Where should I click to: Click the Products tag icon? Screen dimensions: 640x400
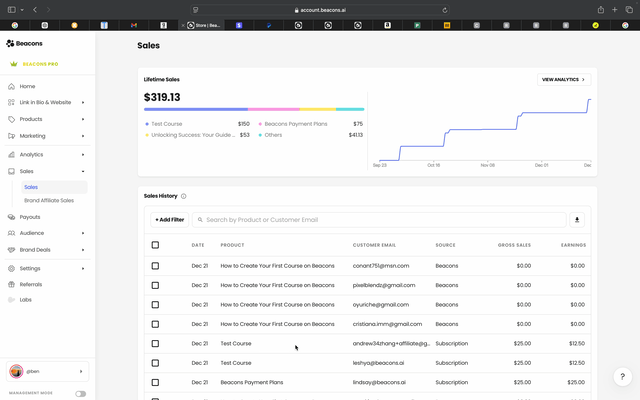coord(11,119)
